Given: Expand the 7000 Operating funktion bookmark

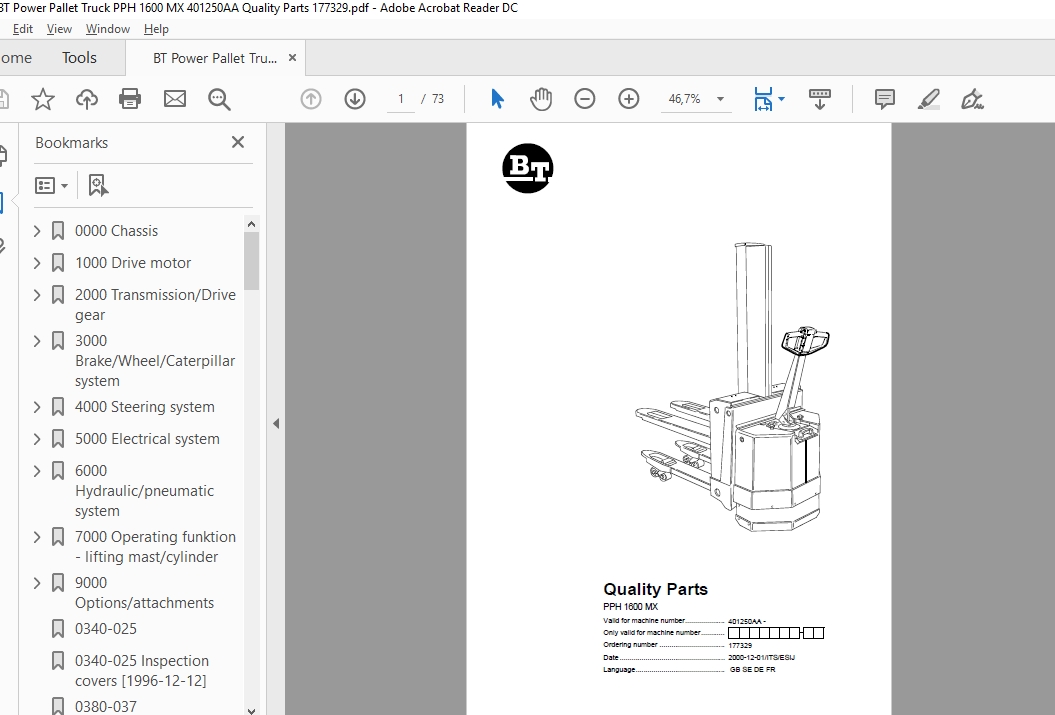Looking at the screenshot, I should coord(37,537).
